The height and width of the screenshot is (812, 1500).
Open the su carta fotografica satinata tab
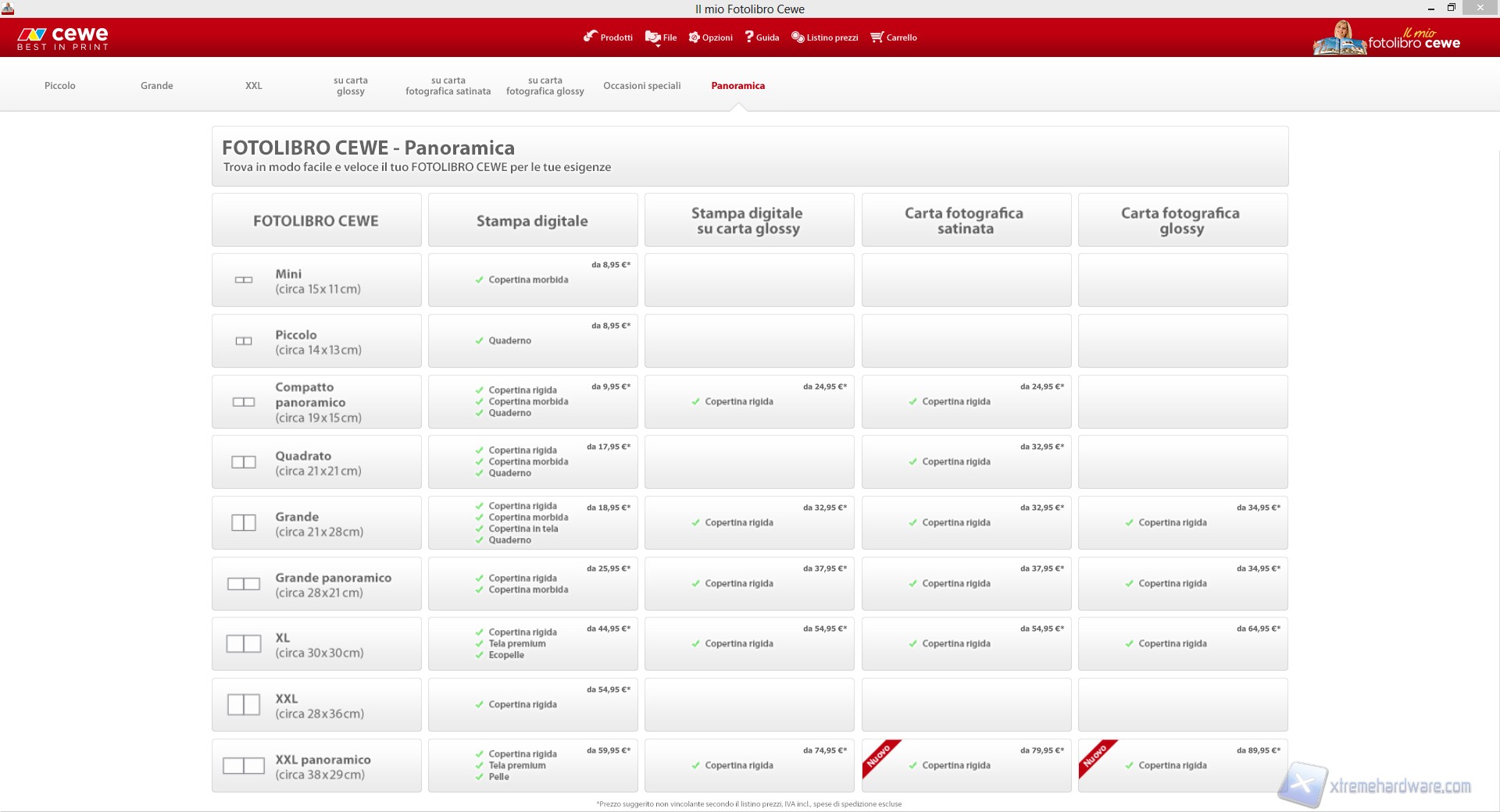(448, 86)
